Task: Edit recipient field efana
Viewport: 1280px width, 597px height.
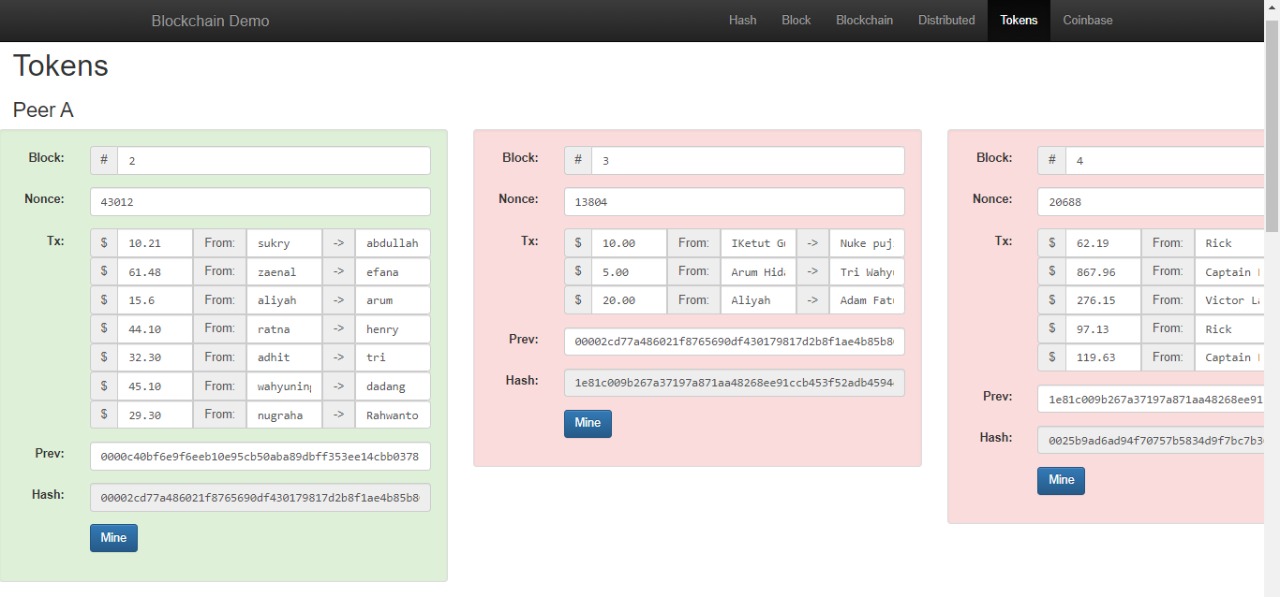Action: pos(393,272)
